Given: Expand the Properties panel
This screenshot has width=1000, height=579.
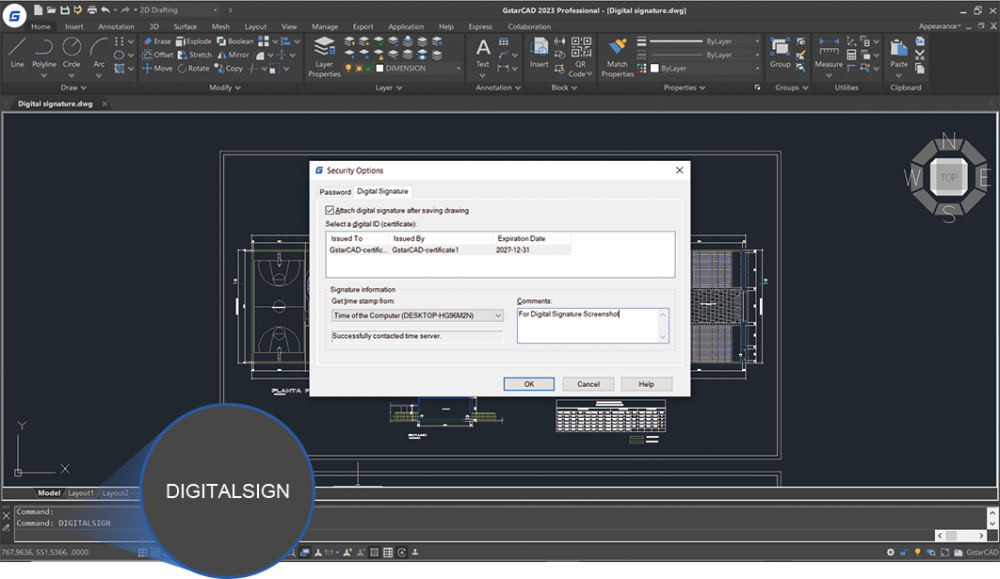Looking at the screenshot, I should tap(684, 88).
